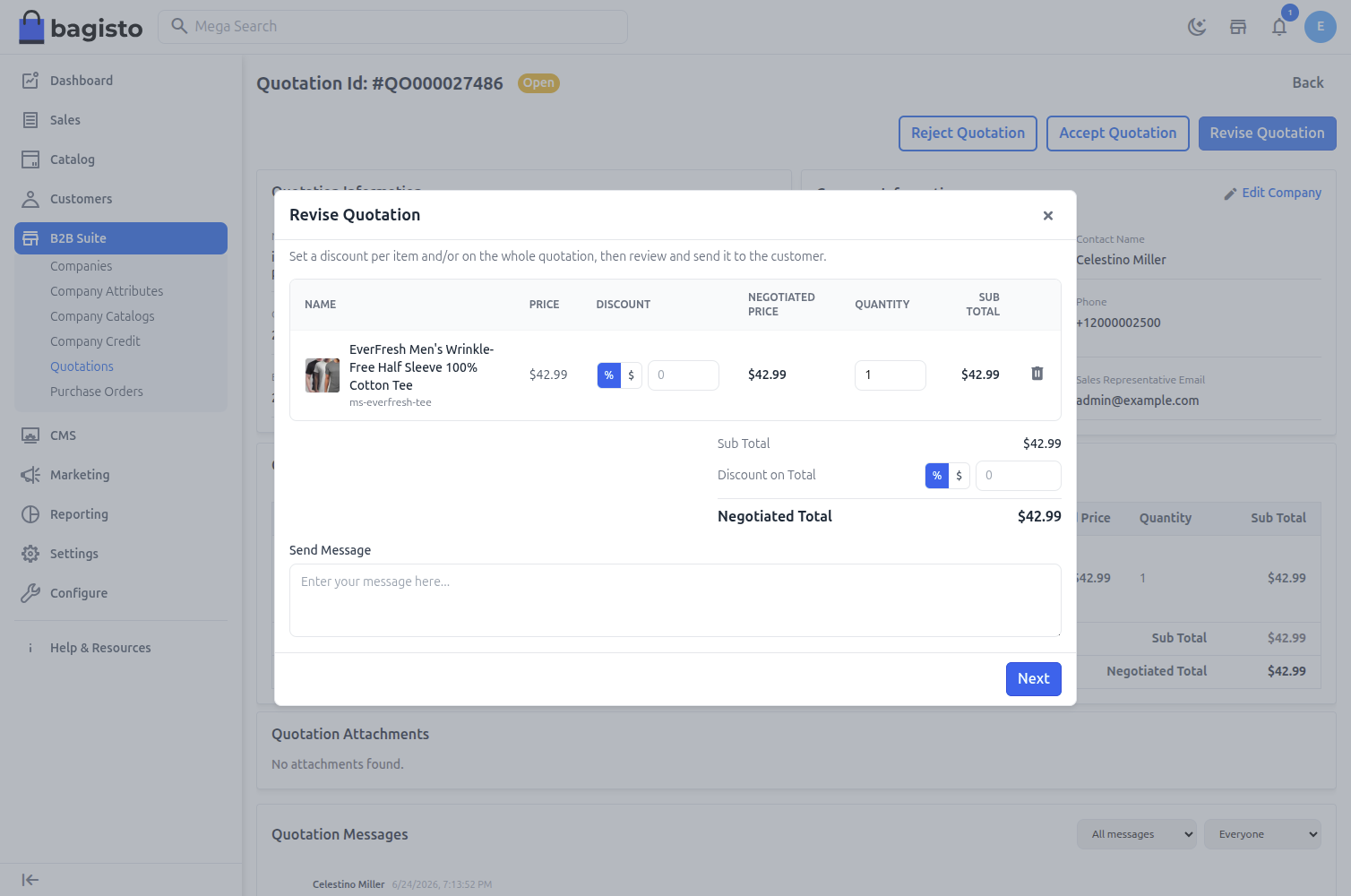This screenshot has width=1351, height=896.
Task: Click the Marketing megaphone icon
Action: pos(30,475)
